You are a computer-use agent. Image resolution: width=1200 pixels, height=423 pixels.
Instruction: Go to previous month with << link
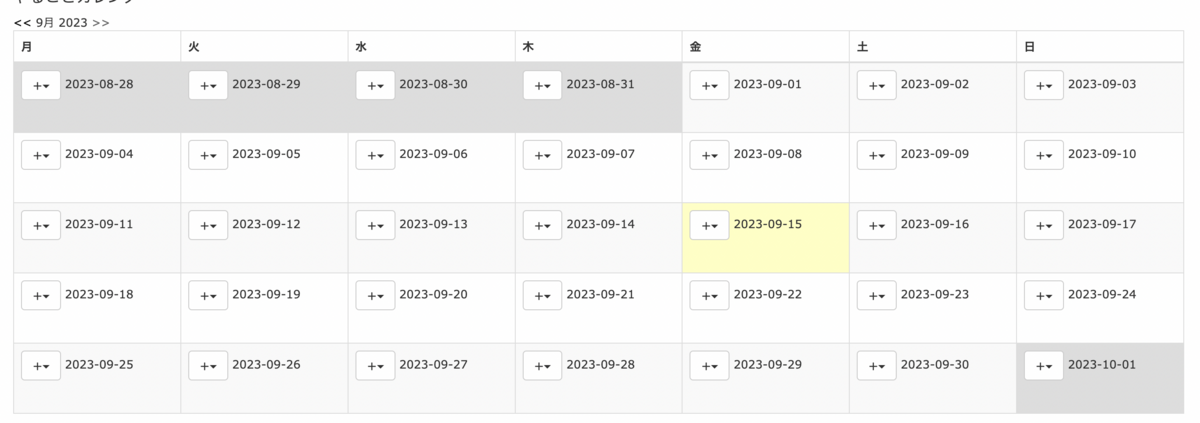tap(22, 22)
